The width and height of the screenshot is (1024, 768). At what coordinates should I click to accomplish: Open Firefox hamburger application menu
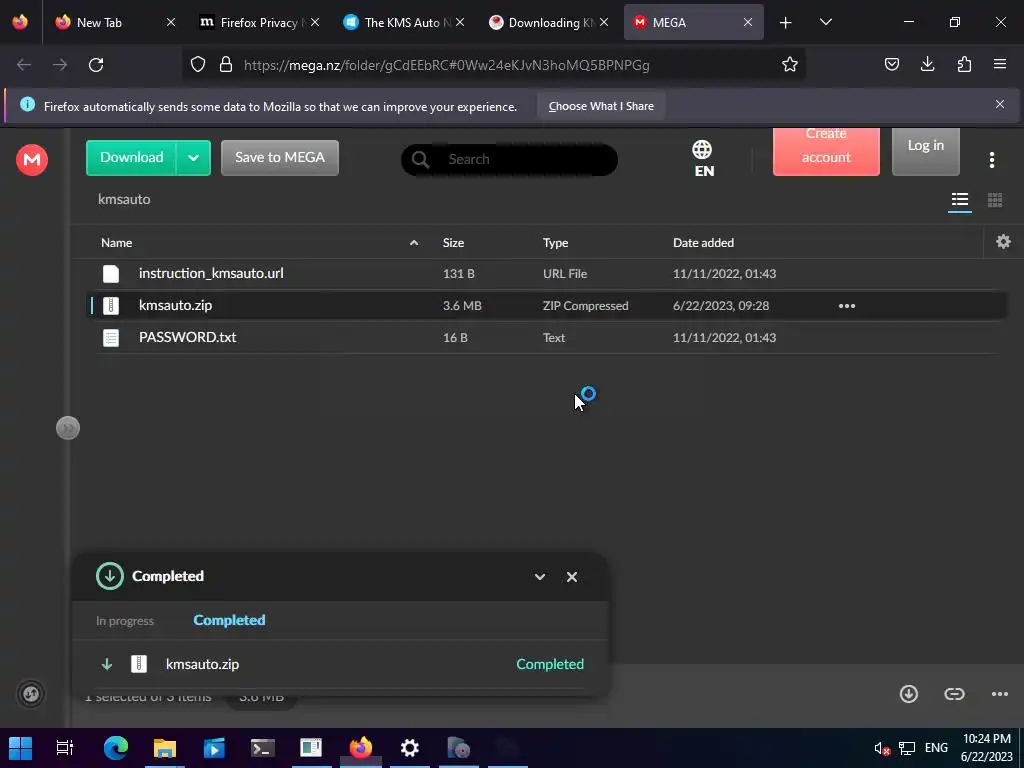pos(999,64)
